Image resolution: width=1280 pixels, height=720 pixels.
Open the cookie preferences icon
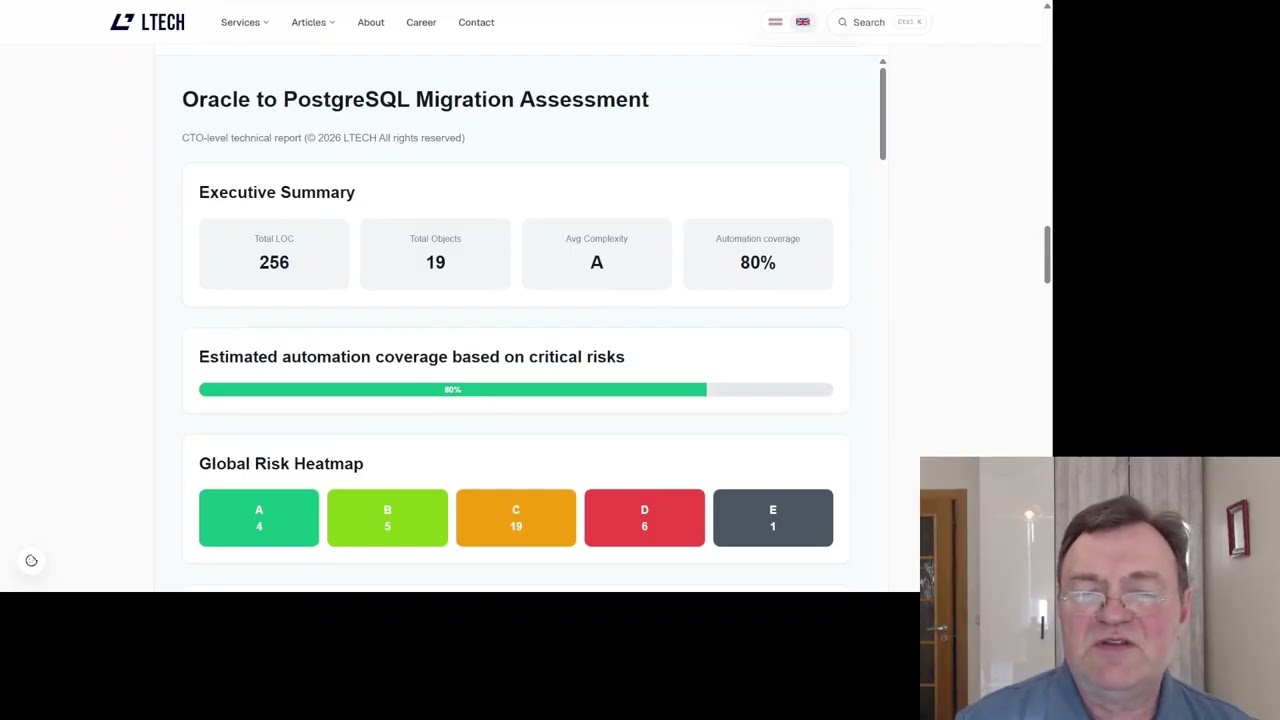[31, 561]
